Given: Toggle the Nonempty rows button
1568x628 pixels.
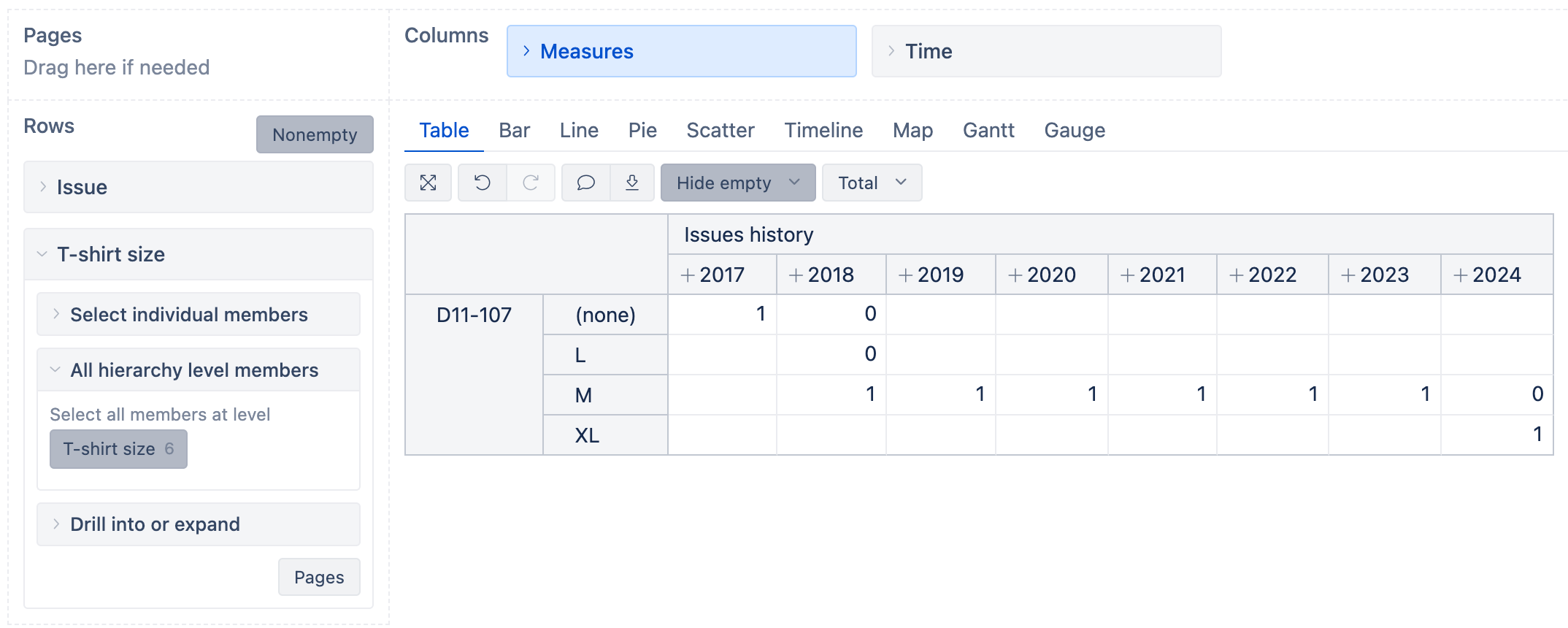Looking at the screenshot, I should click(x=315, y=134).
